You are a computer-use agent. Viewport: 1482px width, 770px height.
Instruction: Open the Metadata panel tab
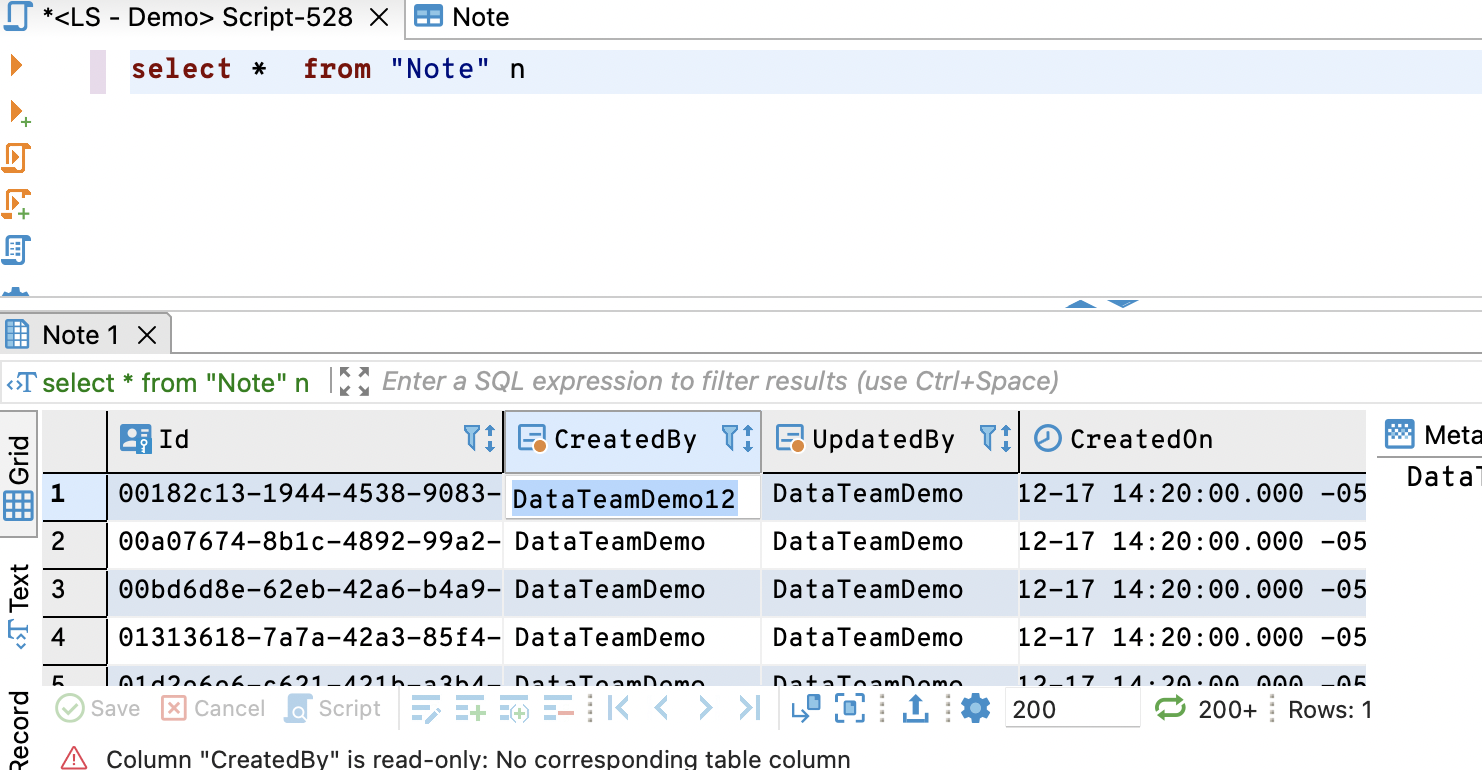click(1433, 435)
